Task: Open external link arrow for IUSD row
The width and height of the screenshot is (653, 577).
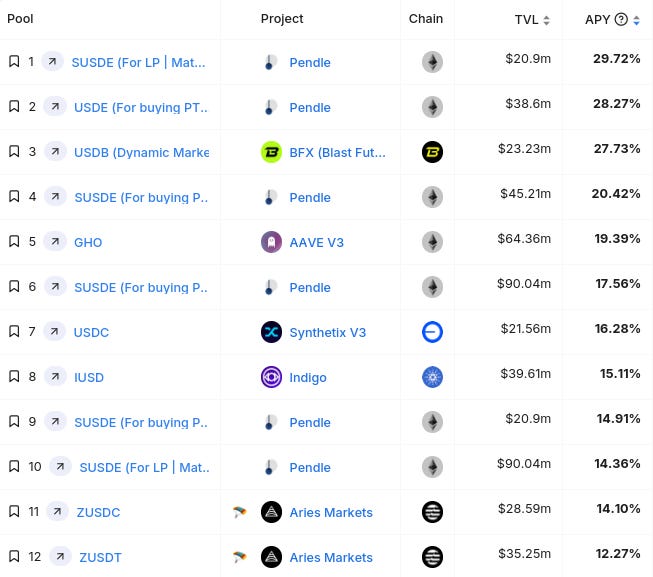Action: pyautogui.click(x=55, y=376)
